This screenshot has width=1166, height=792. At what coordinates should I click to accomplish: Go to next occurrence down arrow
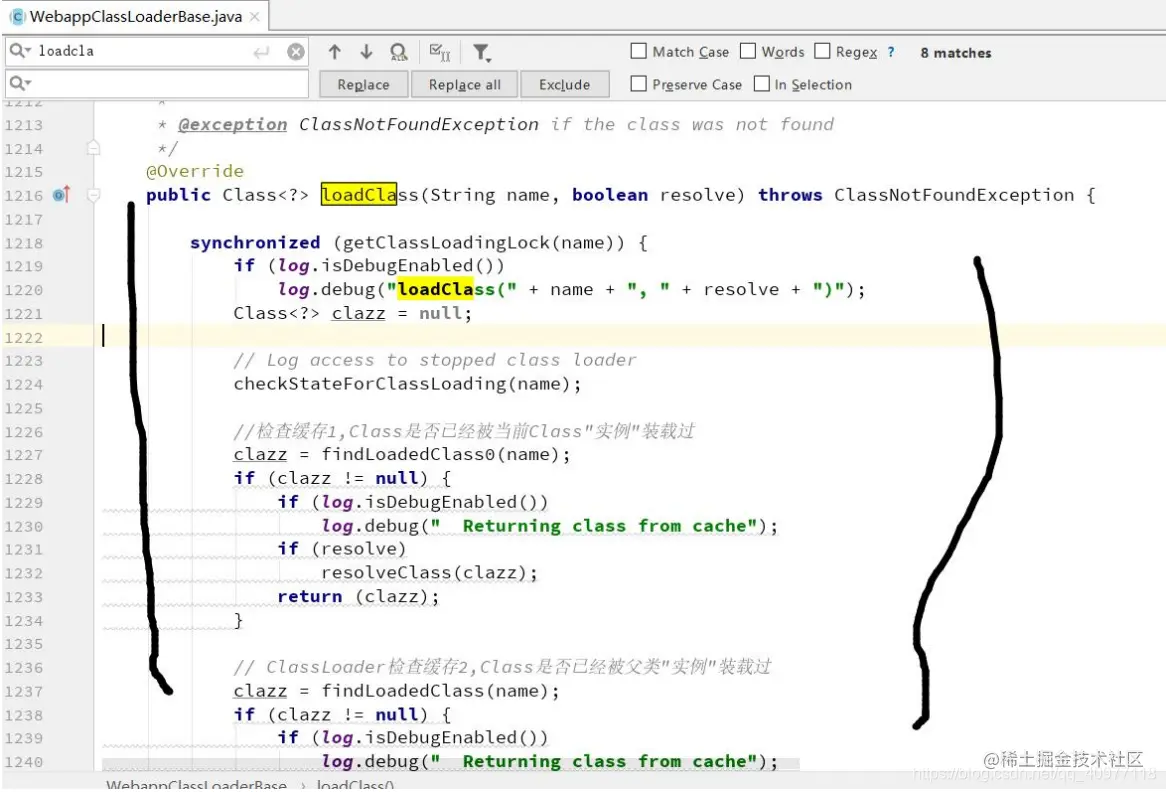coord(366,51)
